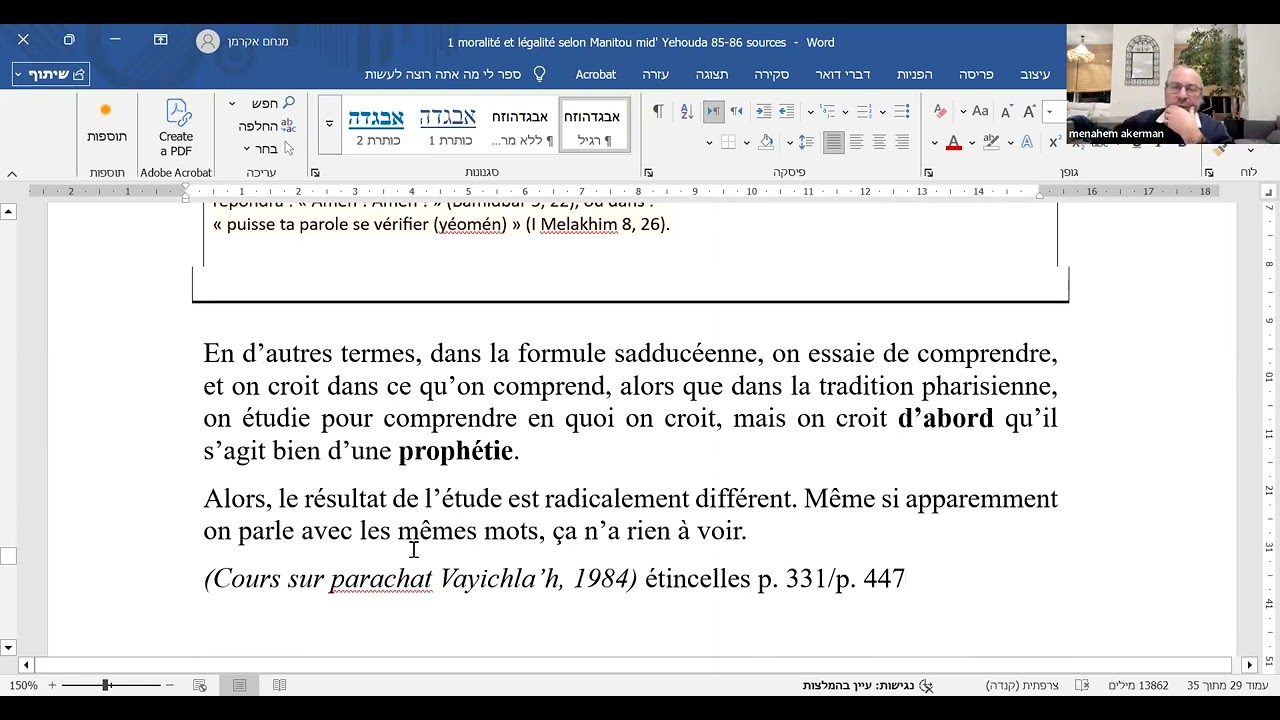Image resolution: width=1280 pixels, height=720 pixels.
Task: Click the vertical scrollbar down arrow
Action: click(8, 648)
